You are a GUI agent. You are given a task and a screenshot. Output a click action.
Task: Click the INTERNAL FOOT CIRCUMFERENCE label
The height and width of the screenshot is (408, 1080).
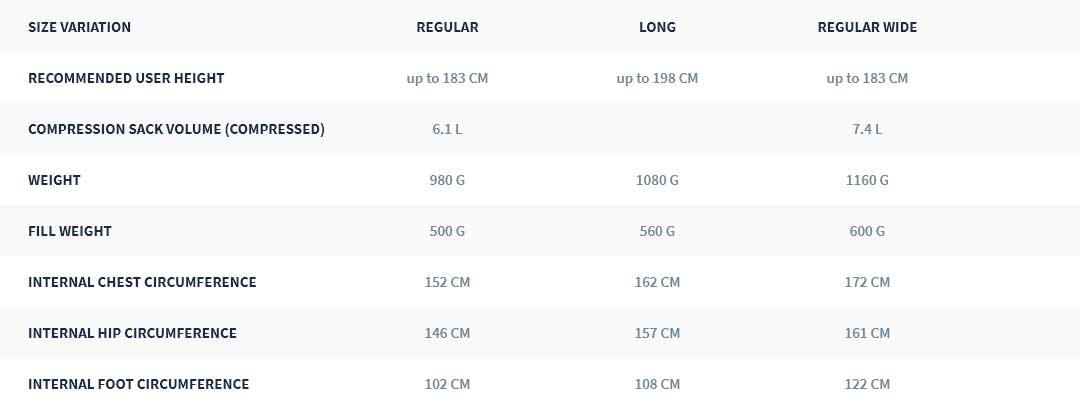pos(138,385)
